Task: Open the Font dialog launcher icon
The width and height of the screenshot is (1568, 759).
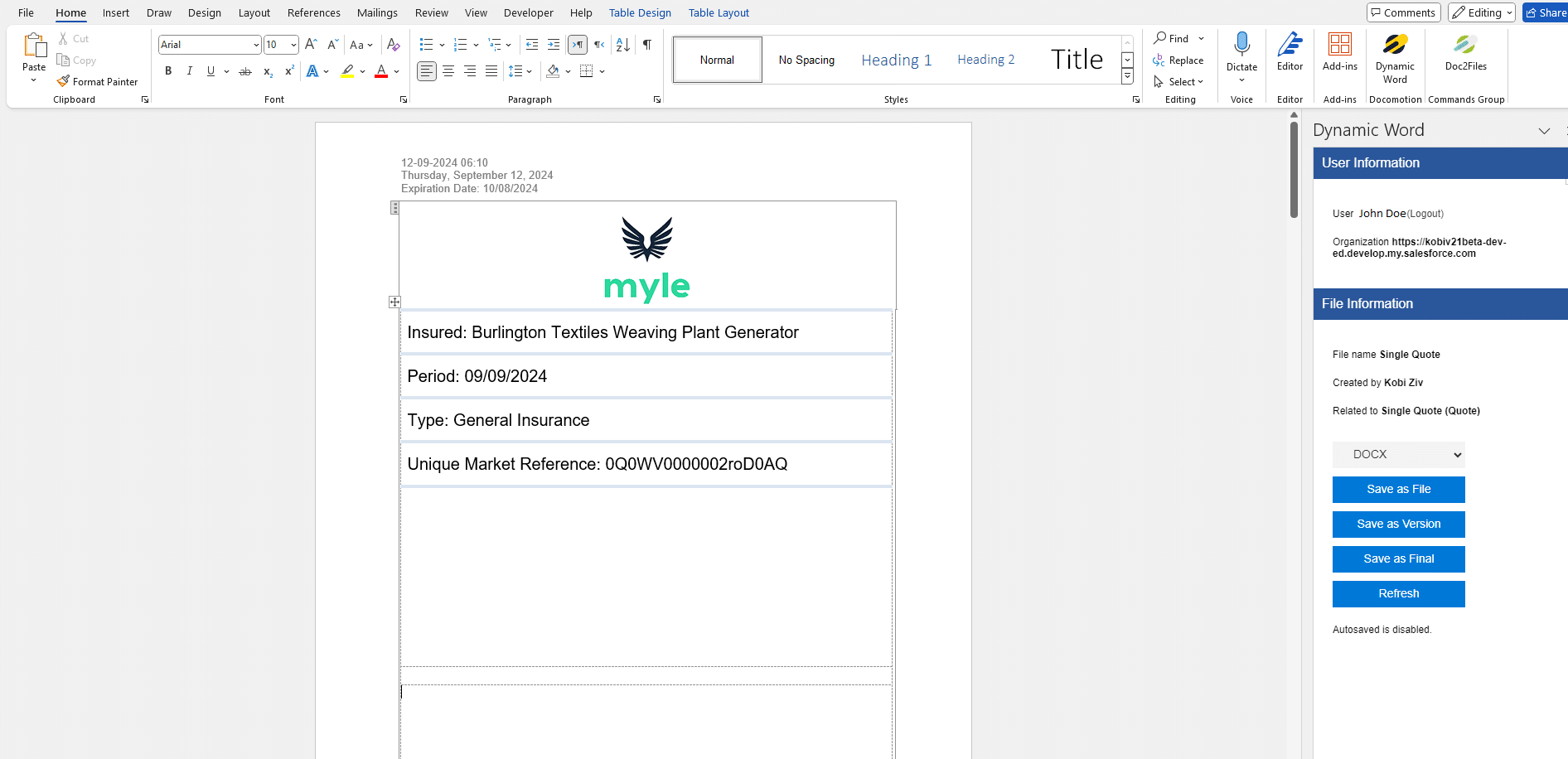Action: (x=404, y=99)
